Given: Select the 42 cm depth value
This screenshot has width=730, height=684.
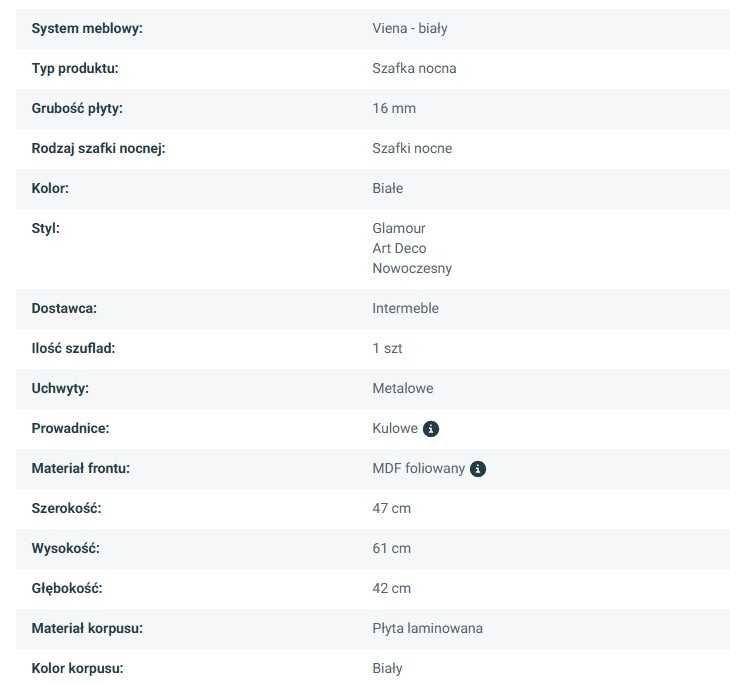Looking at the screenshot, I should (x=391, y=588).
